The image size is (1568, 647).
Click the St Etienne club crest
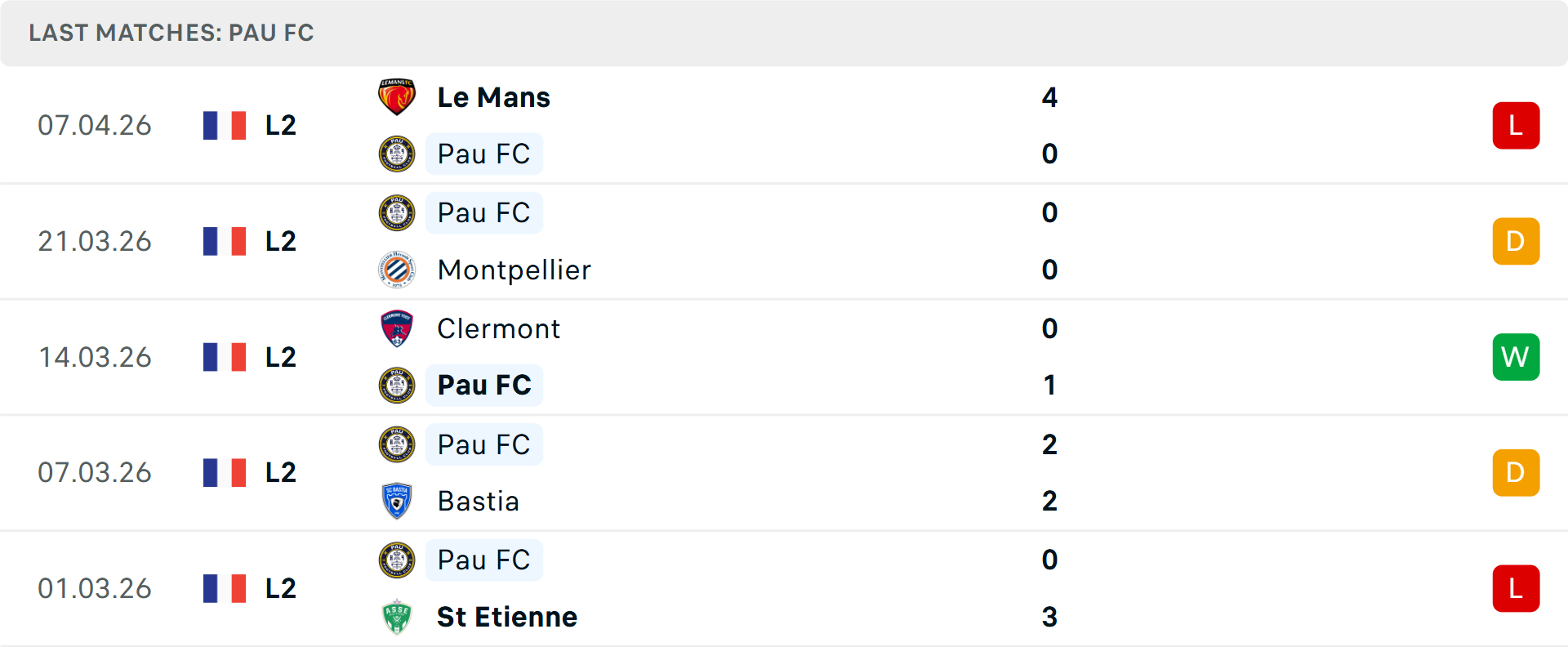point(397,617)
